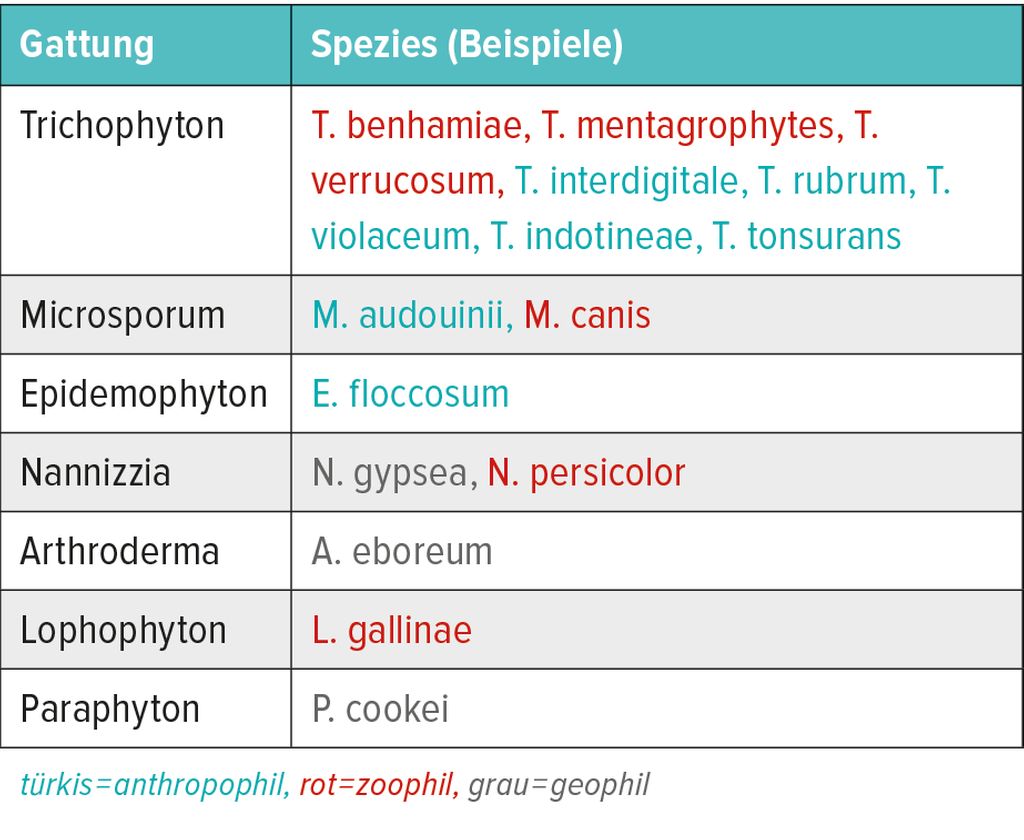
Task: Click the N. persicolor species entry
Action: click(x=586, y=472)
